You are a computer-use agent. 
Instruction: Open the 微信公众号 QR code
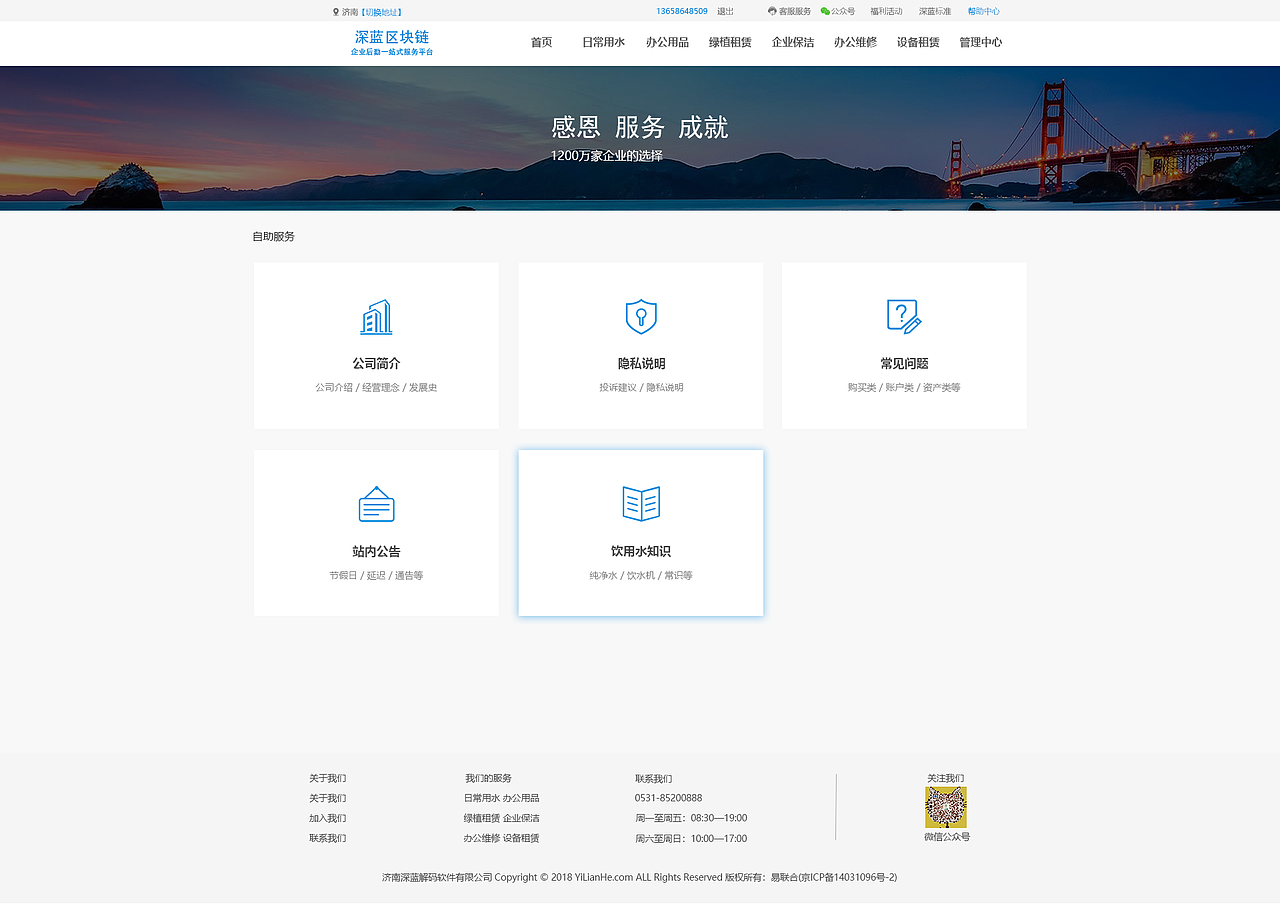[946, 806]
